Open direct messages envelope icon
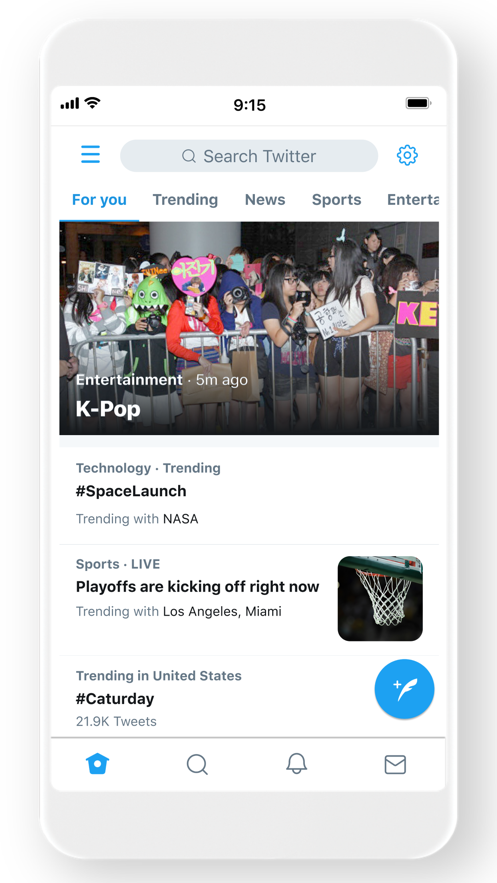This screenshot has width=497, height=883. coord(395,764)
